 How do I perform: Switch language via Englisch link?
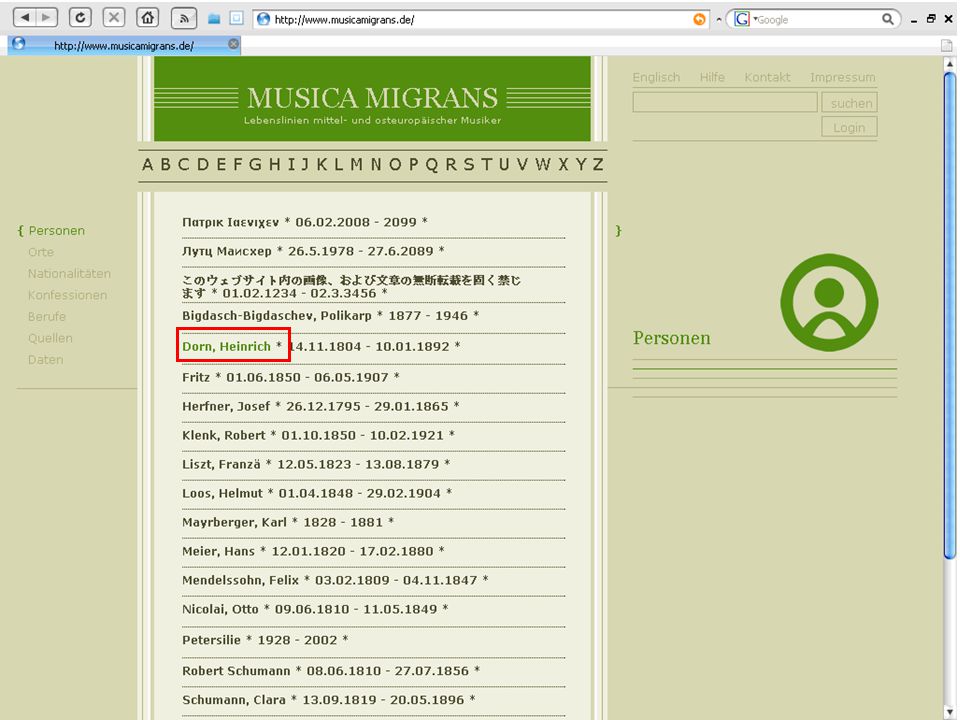click(656, 77)
